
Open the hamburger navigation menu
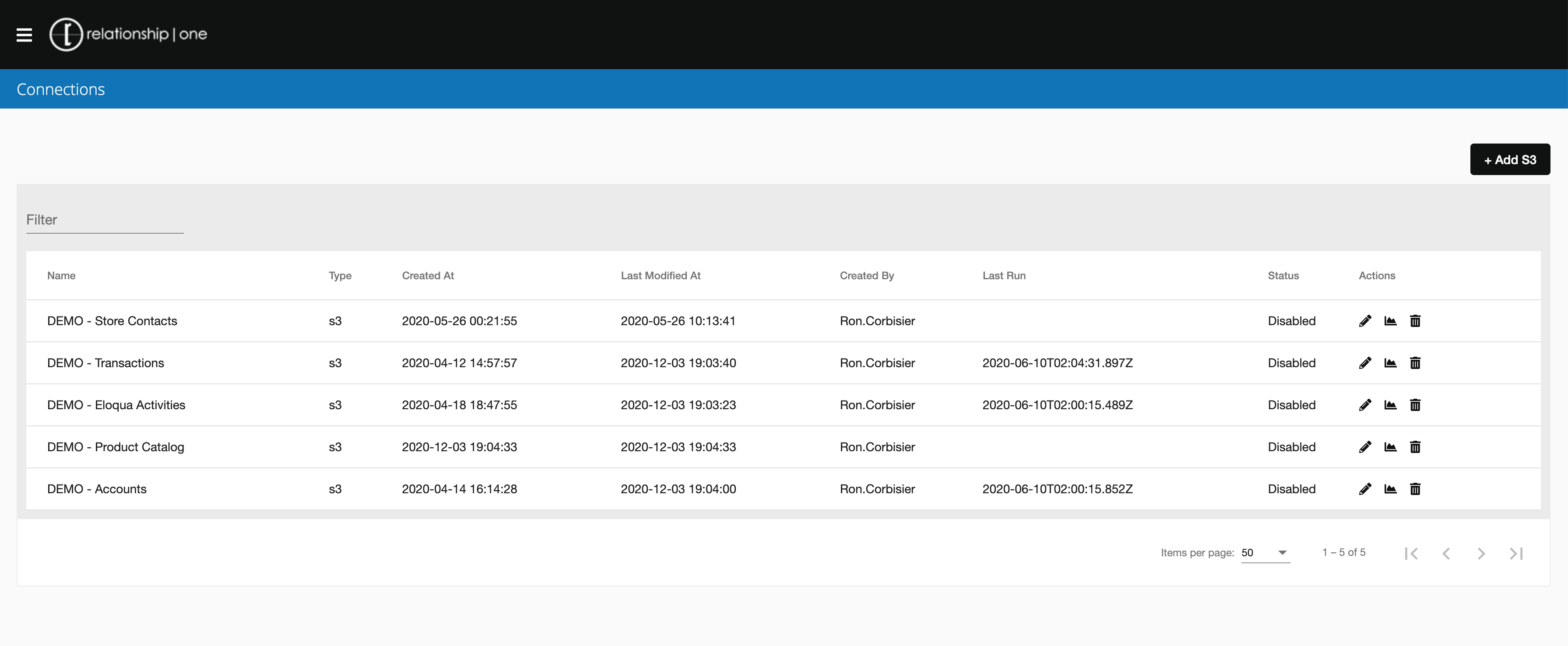pyautogui.click(x=24, y=35)
